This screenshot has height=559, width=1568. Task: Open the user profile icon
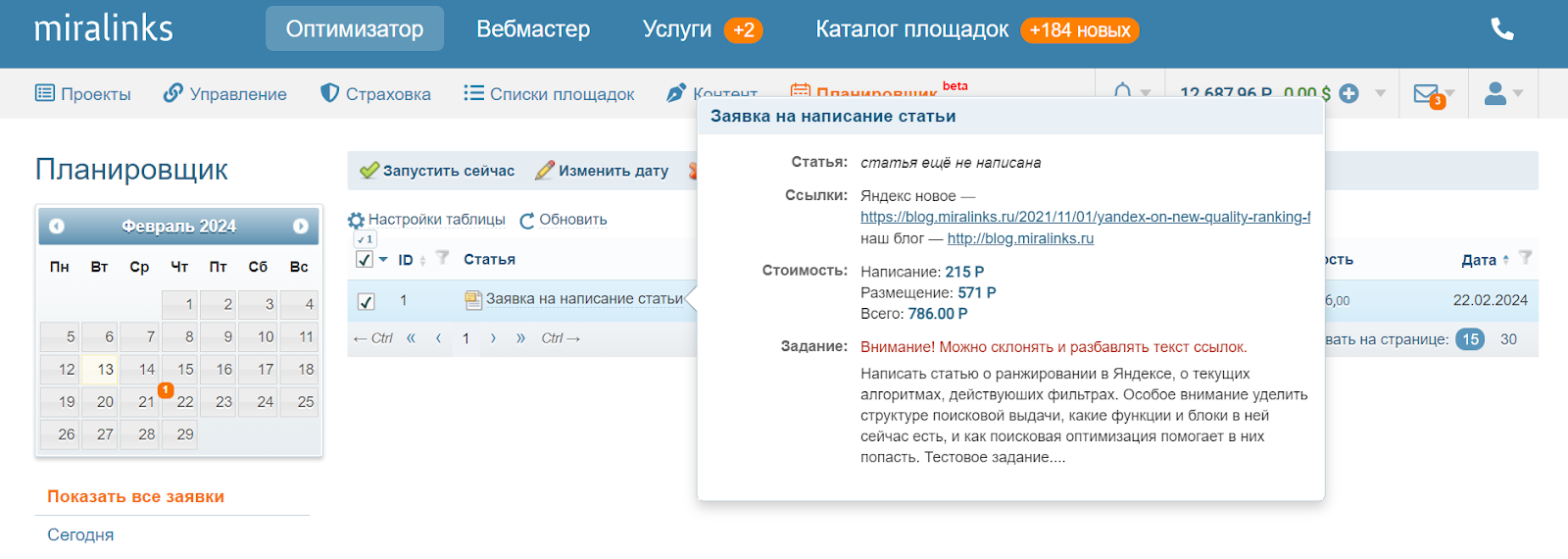1495,93
